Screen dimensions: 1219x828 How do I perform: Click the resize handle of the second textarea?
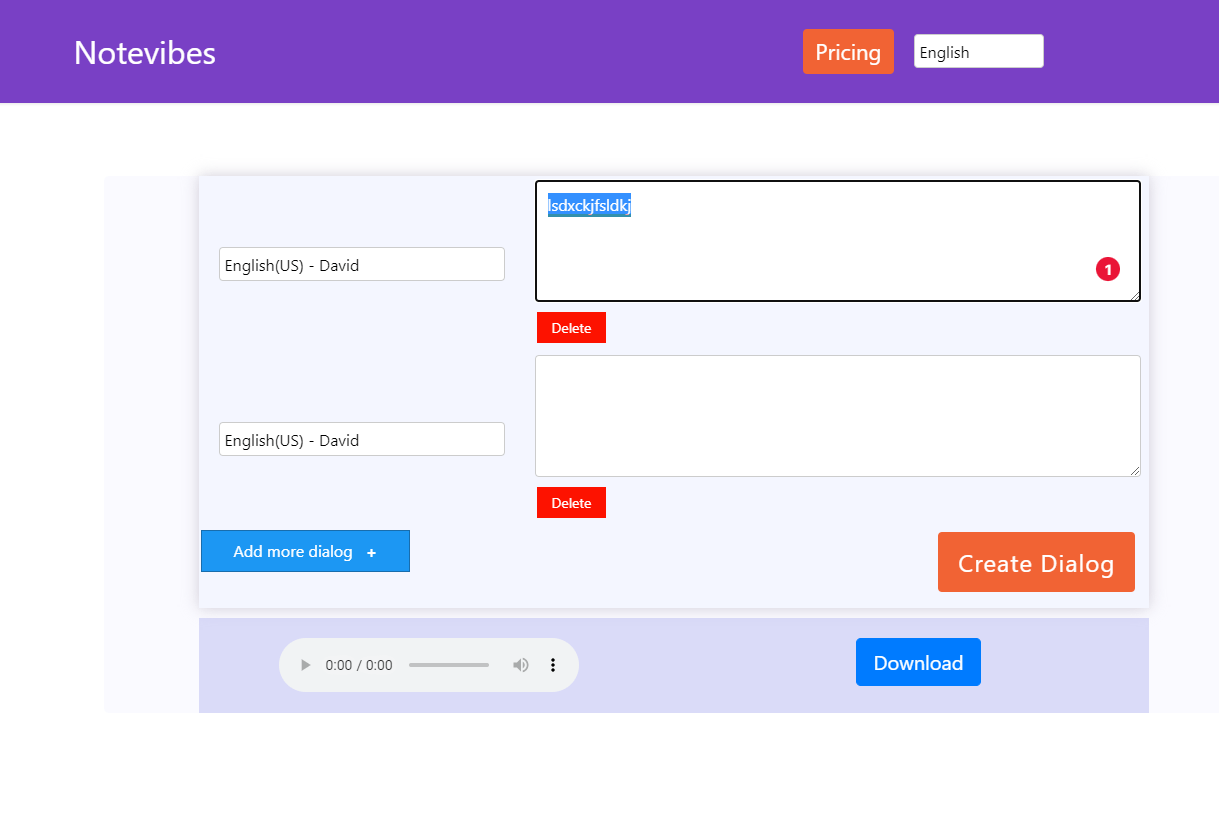(1134, 471)
